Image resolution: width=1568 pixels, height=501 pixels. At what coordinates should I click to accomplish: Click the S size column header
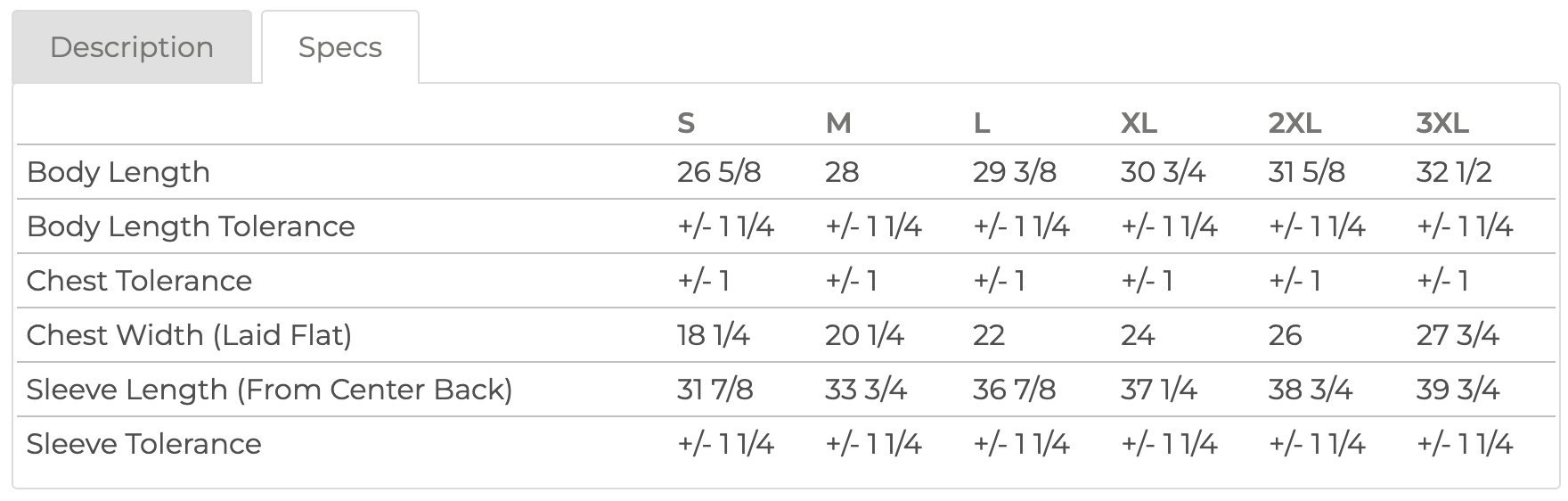pos(686,123)
